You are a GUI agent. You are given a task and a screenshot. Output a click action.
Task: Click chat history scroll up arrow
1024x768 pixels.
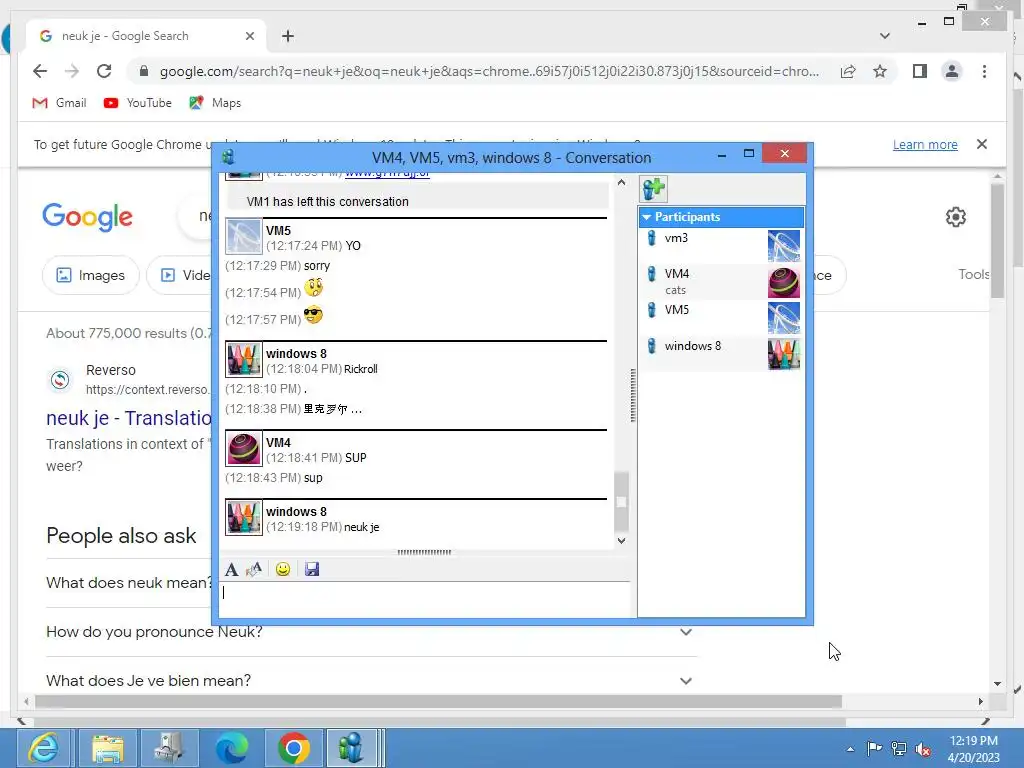point(622,183)
